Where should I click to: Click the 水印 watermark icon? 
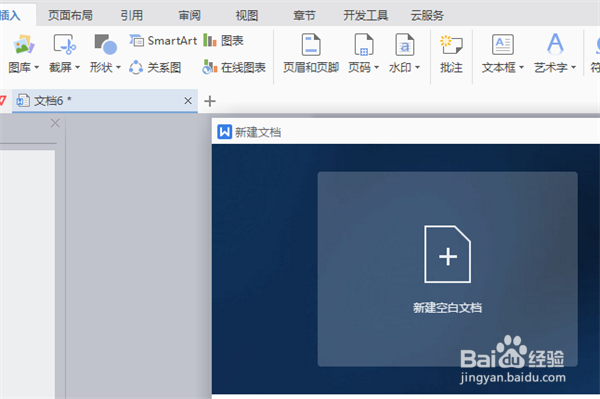(x=404, y=44)
